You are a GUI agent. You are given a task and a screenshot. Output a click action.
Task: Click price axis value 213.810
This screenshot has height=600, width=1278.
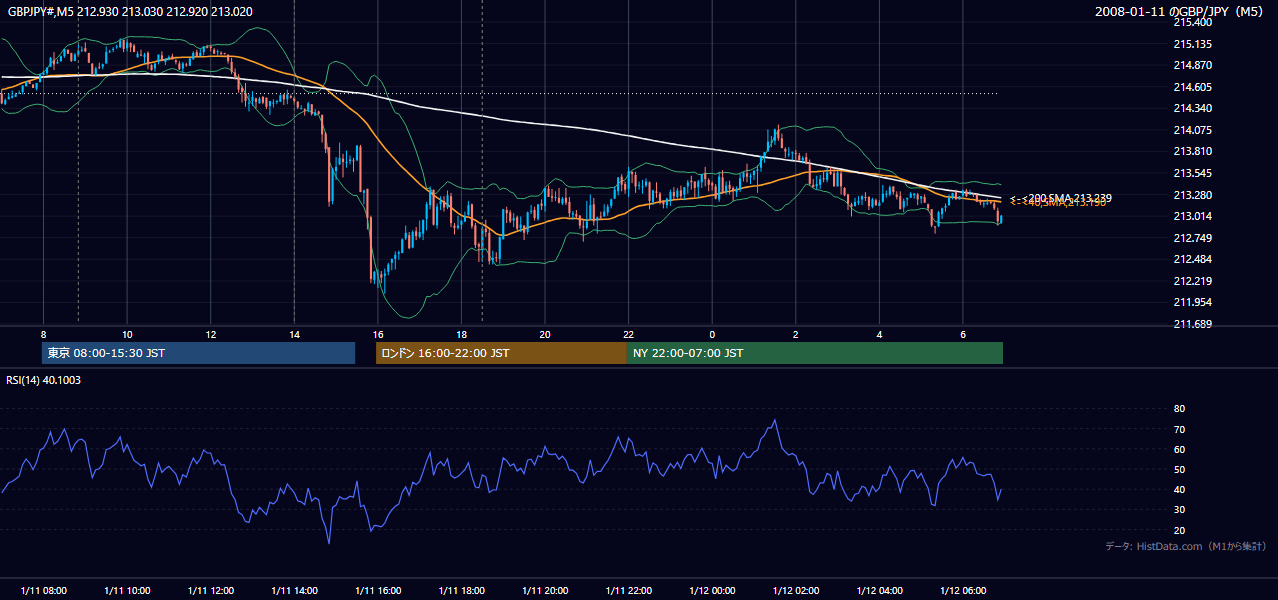tap(1193, 151)
